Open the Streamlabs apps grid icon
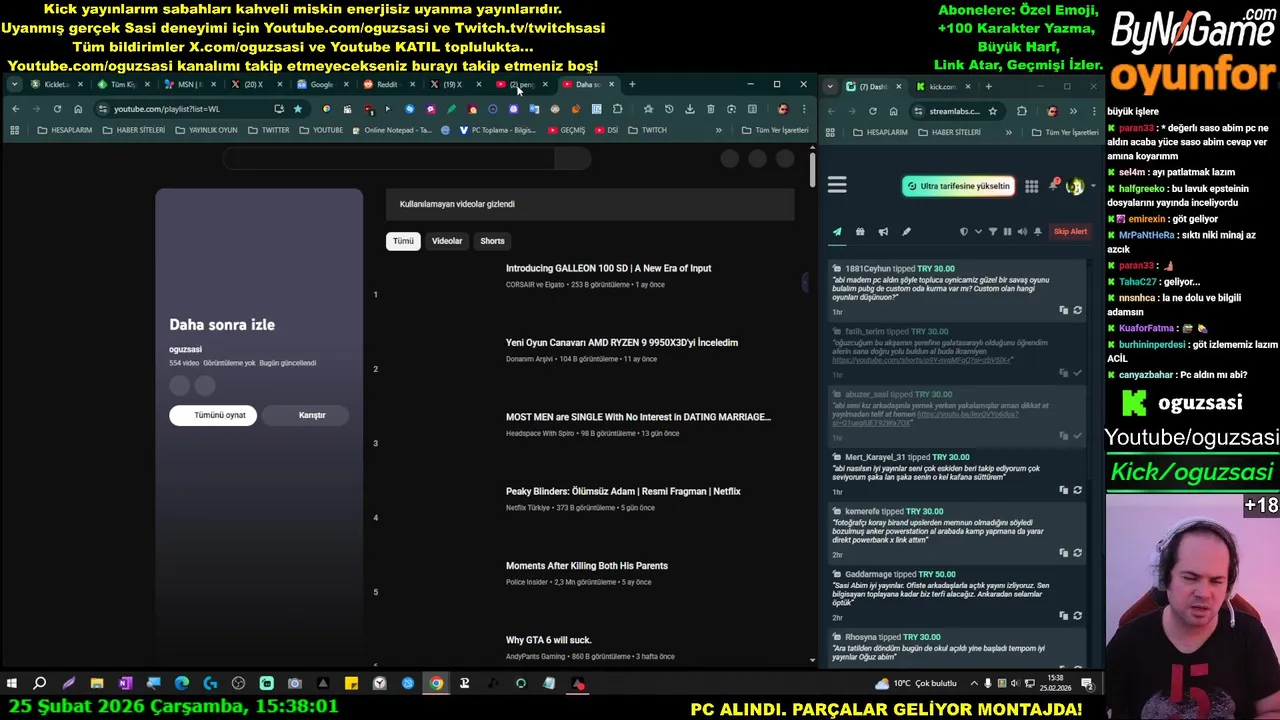 click(1031, 186)
